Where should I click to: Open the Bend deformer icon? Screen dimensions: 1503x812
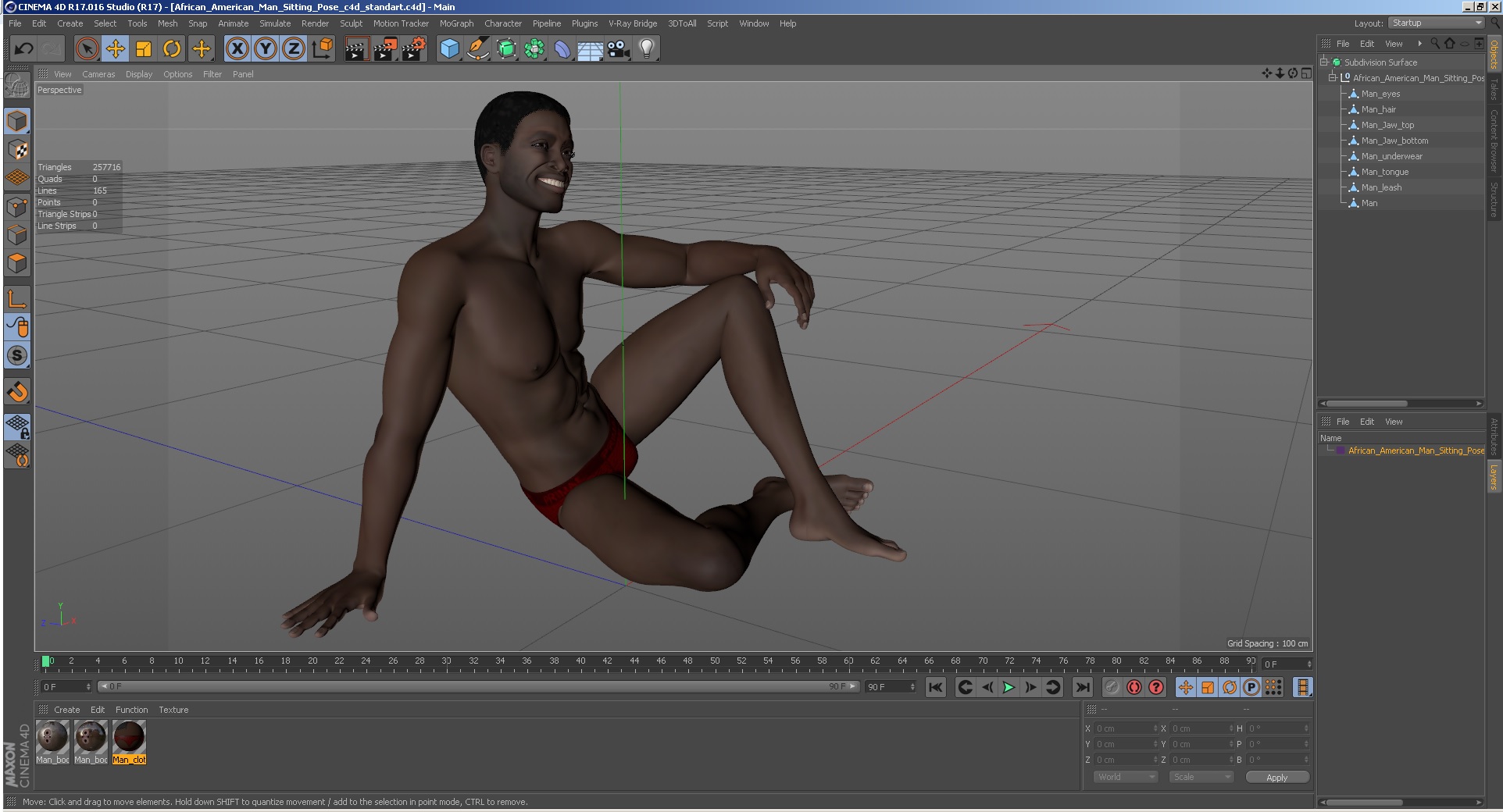click(x=562, y=49)
